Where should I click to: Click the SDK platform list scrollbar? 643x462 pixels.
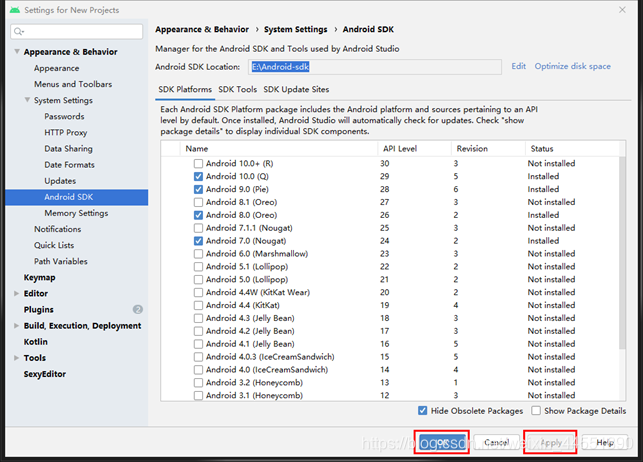tap(622, 252)
